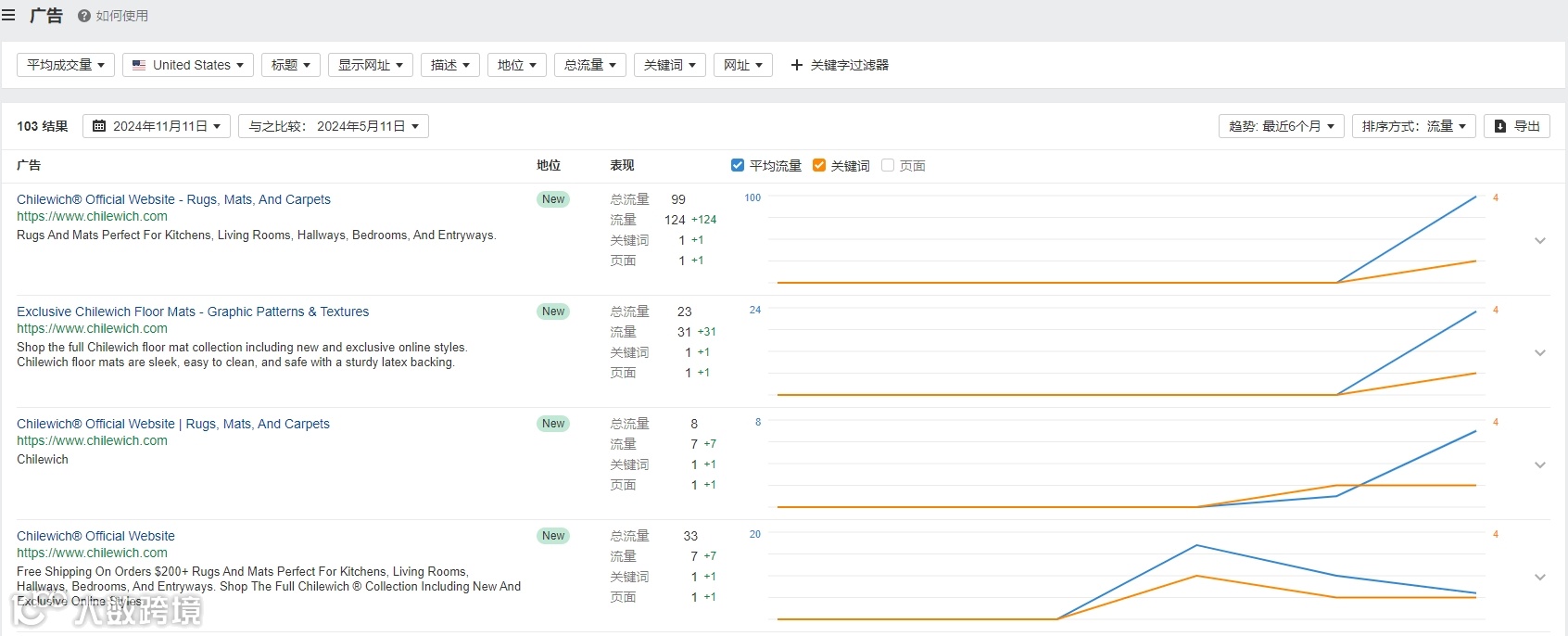
Task: Click the 广告 column header
Action: point(29,165)
